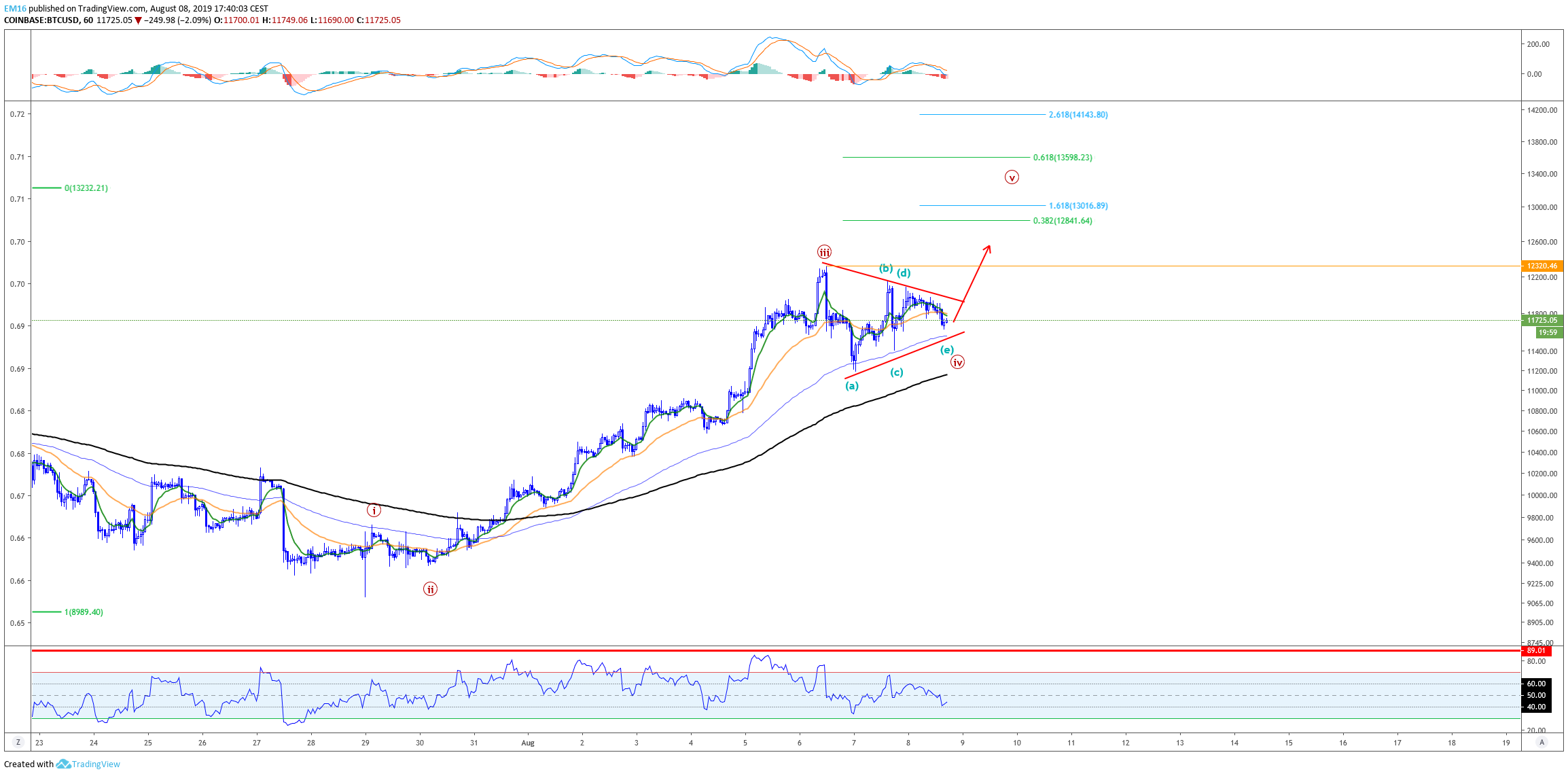Click the C:11725.05 close value in header

pyautogui.click(x=378, y=20)
